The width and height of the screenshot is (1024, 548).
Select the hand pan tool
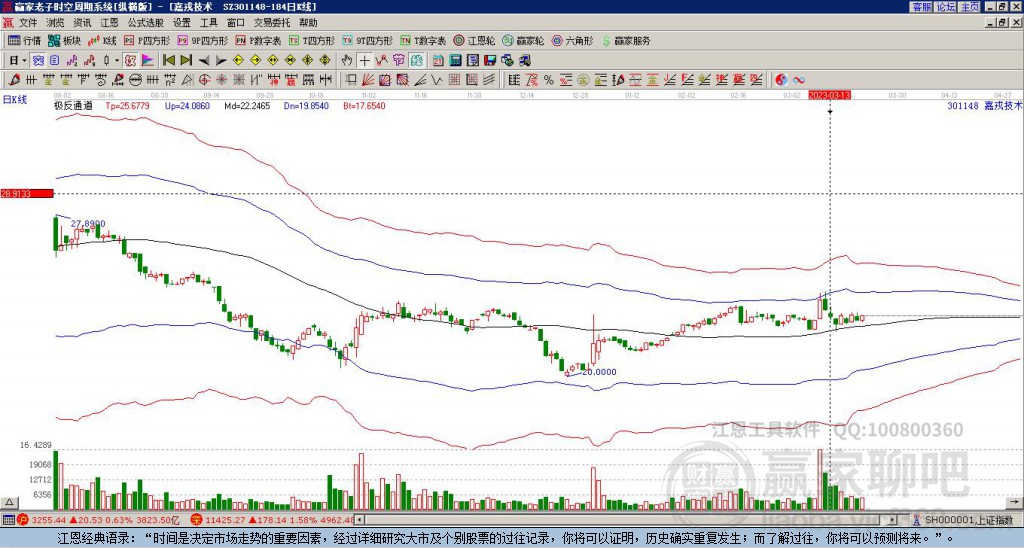[x=347, y=60]
